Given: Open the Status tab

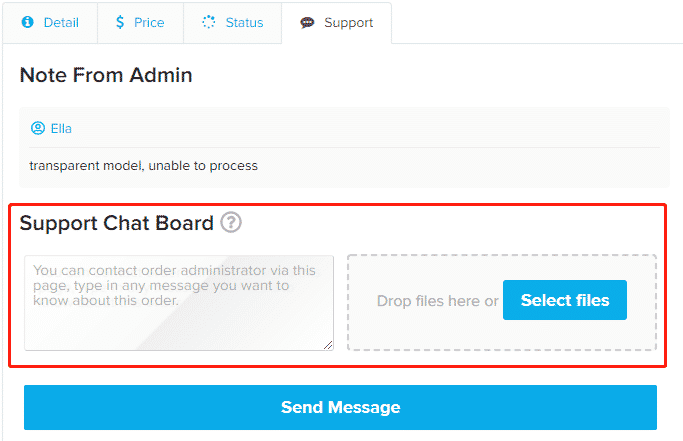Looking at the screenshot, I should tap(233, 23).
